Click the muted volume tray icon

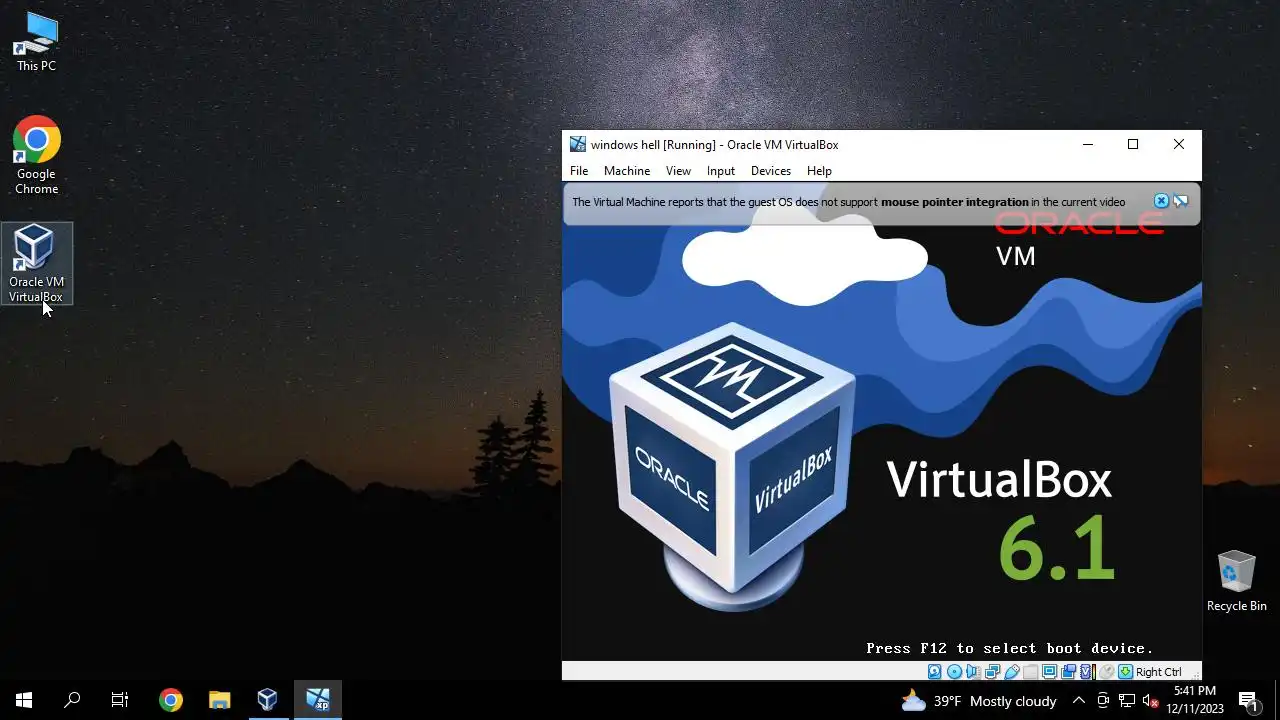(1150, 701)
